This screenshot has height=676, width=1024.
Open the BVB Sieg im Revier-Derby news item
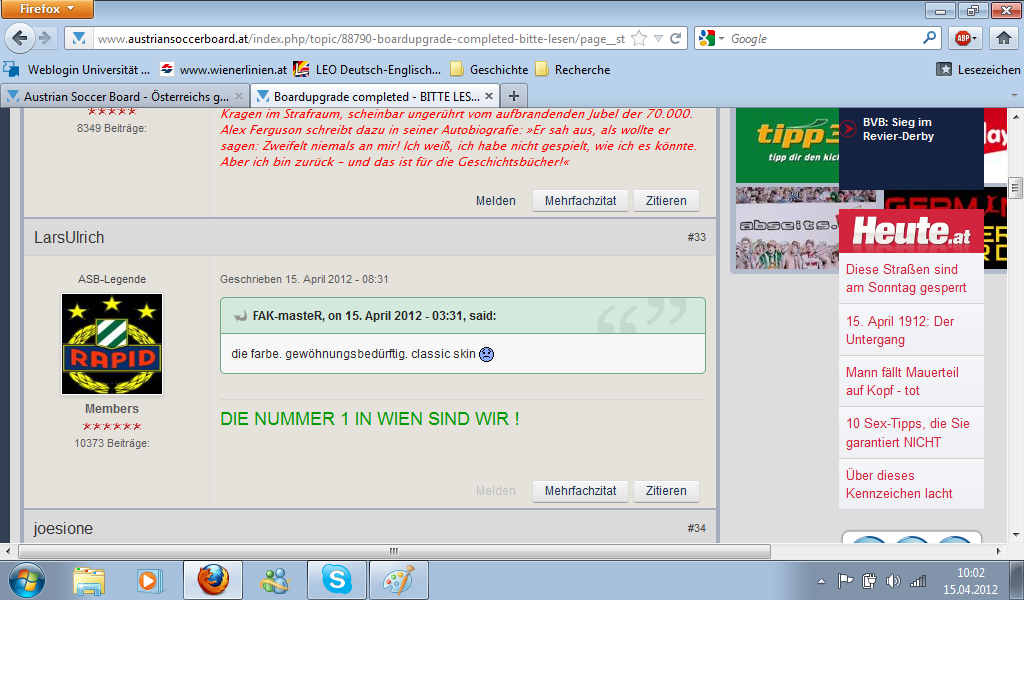click(898, 129)
